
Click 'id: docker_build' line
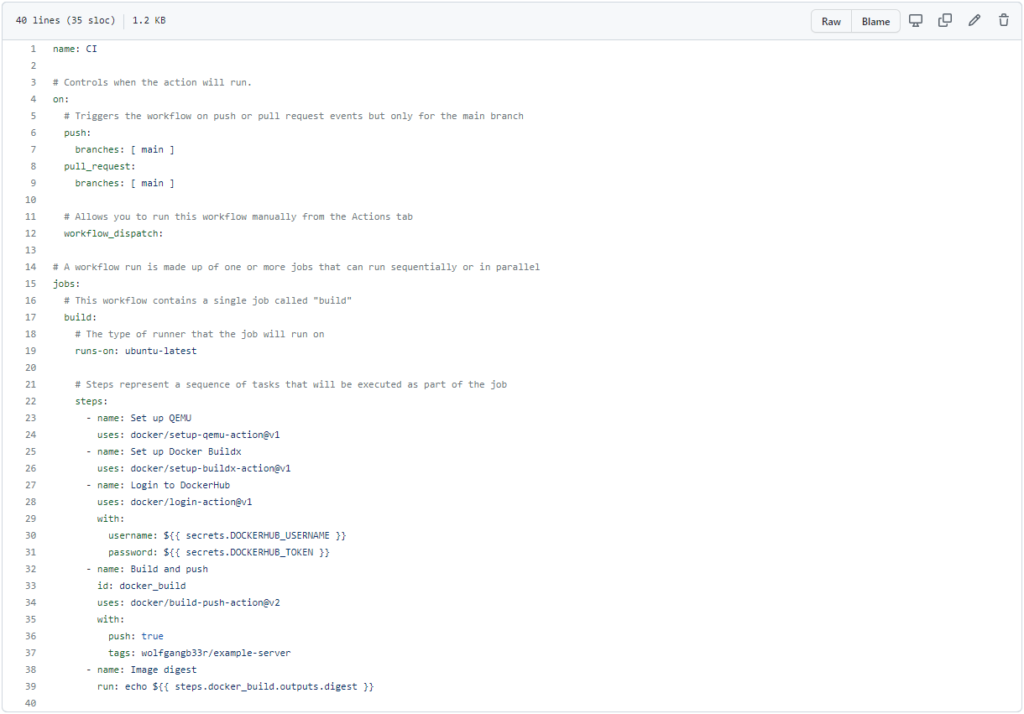[141, 586]
